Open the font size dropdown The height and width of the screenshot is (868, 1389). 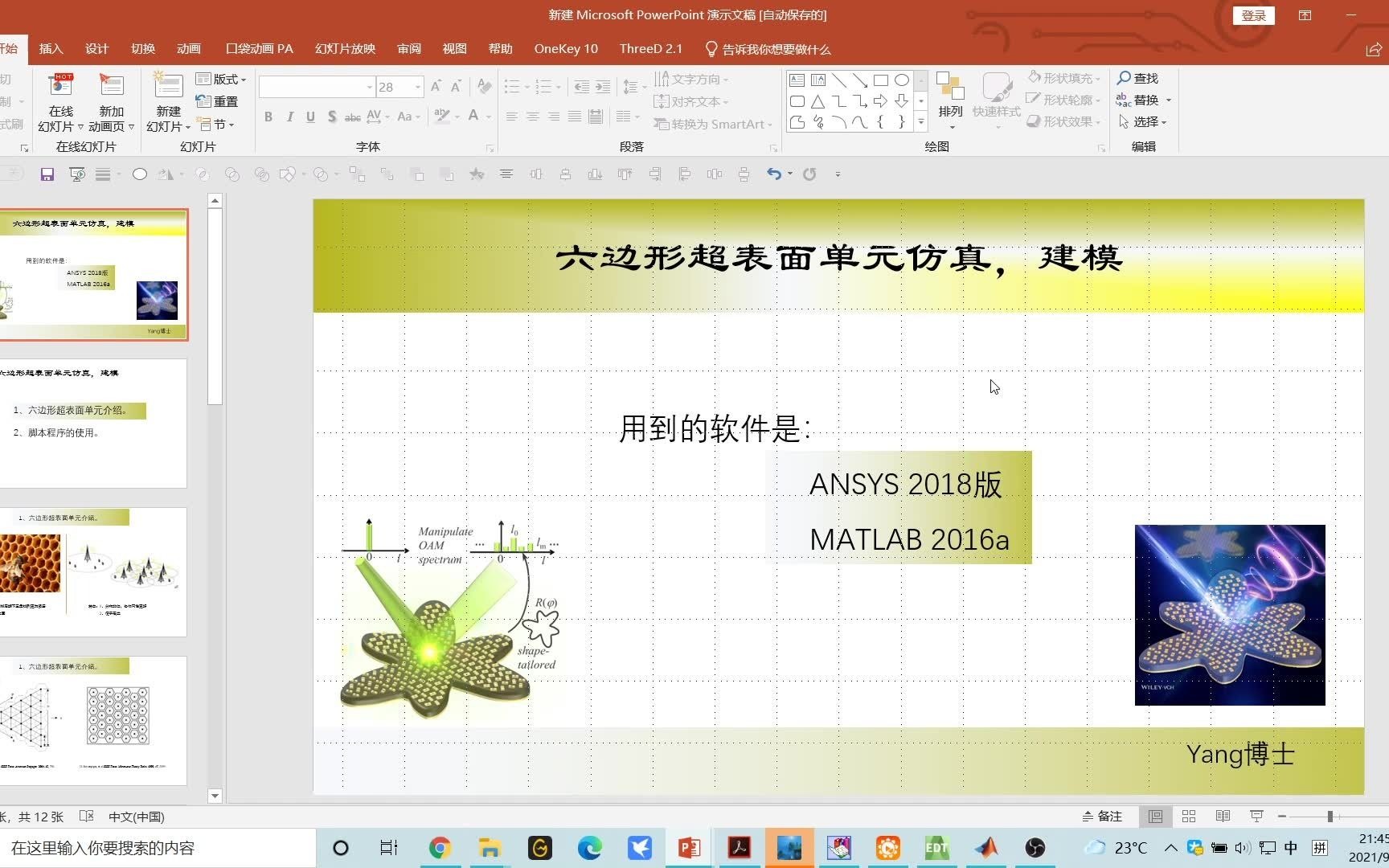click(x=417, y=86)
